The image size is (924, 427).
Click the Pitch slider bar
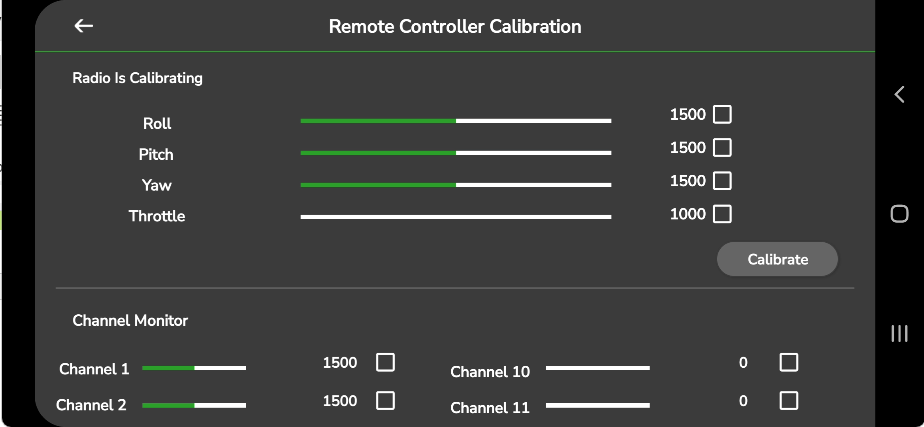coord(455,153)
